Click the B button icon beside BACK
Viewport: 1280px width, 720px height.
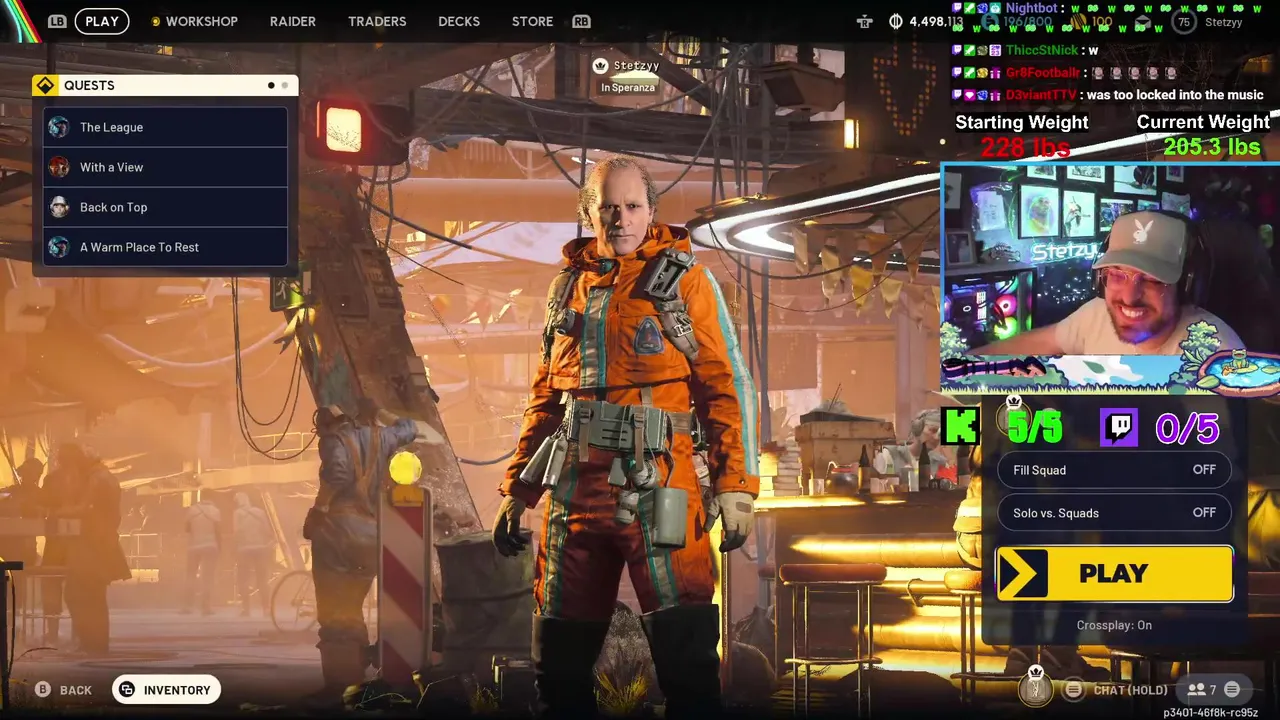42,689
